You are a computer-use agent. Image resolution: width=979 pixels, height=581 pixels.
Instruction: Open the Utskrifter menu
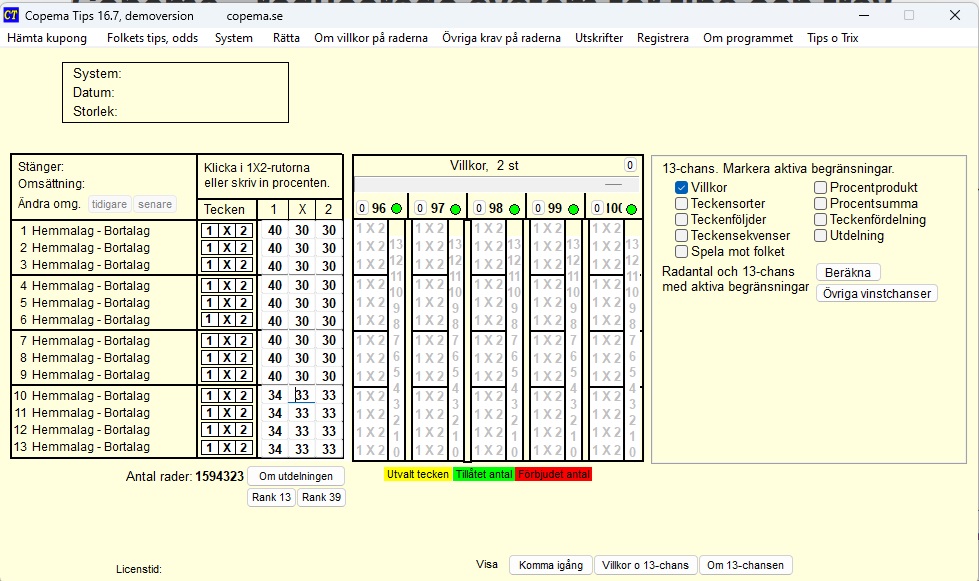pos(598,38)
